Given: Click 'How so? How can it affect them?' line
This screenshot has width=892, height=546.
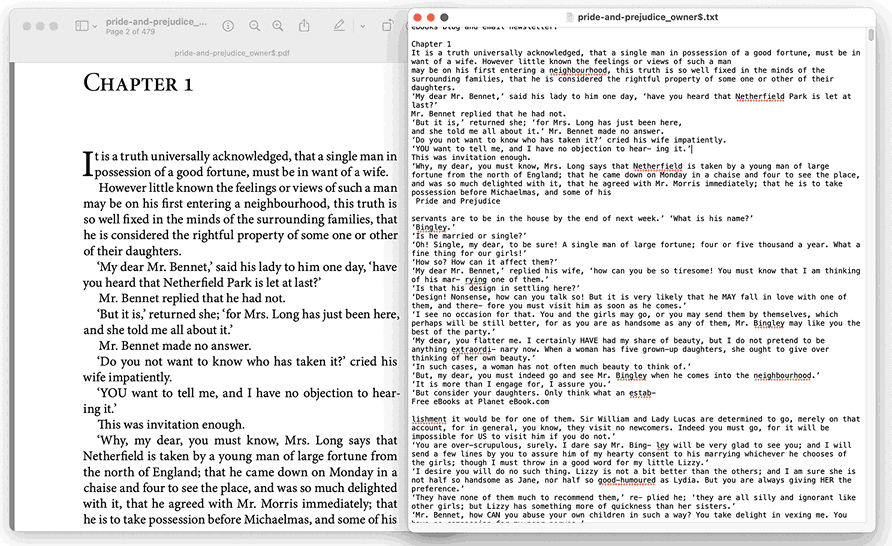Looking at the screenshot, I should pos(484,262).
